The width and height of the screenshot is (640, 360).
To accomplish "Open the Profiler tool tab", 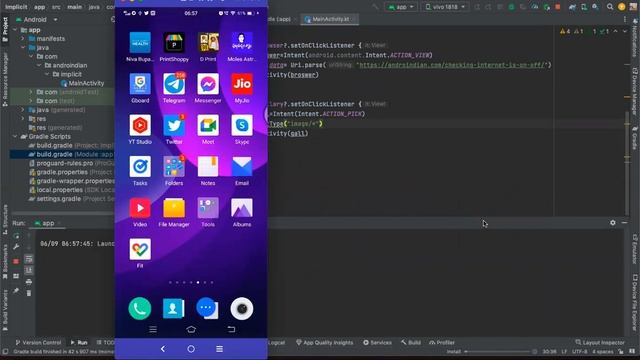I will coord(442,342).
